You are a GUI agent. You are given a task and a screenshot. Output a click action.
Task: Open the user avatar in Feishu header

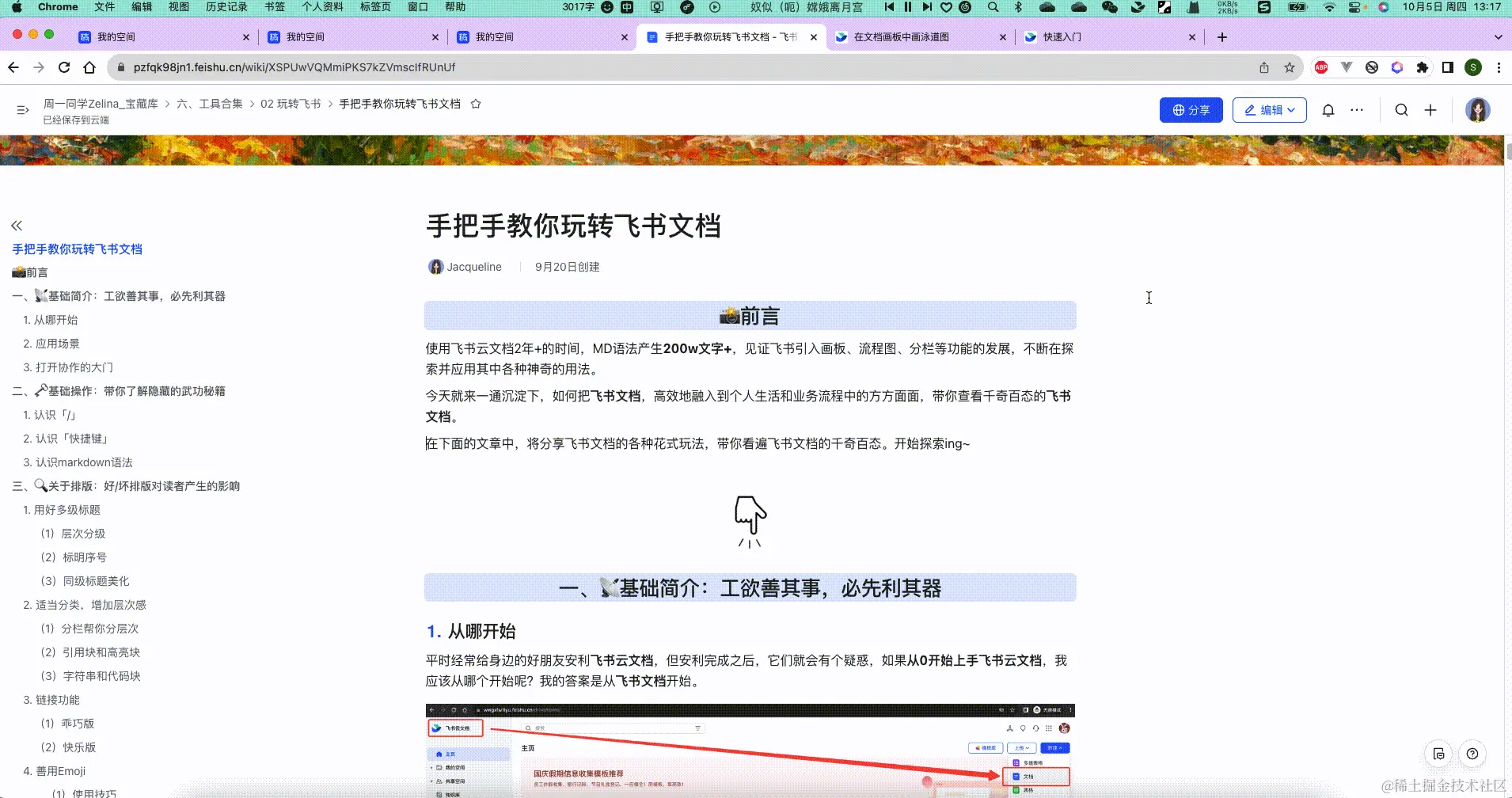click(1478, 110)
